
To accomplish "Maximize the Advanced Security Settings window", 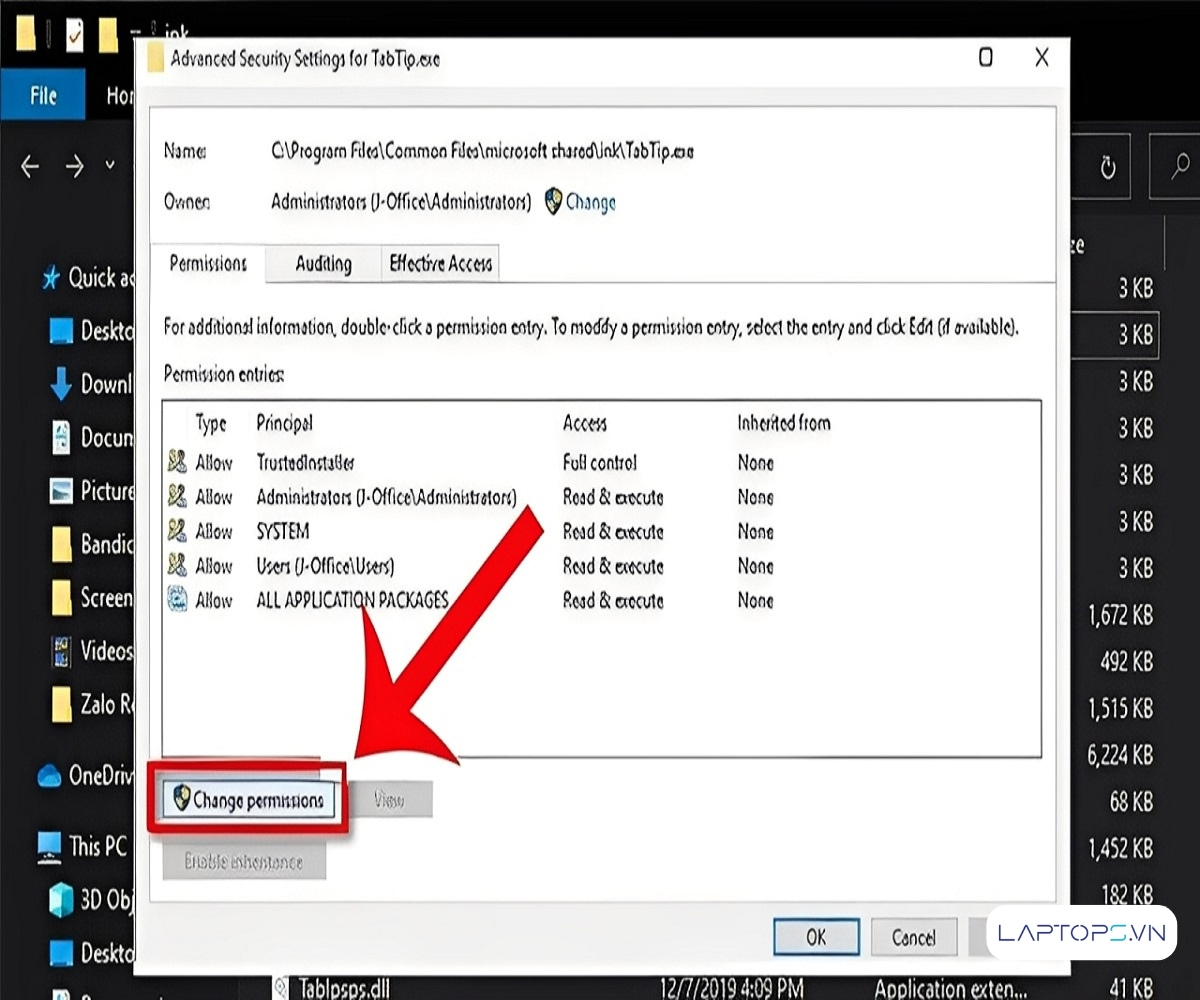I will (985, 58).
